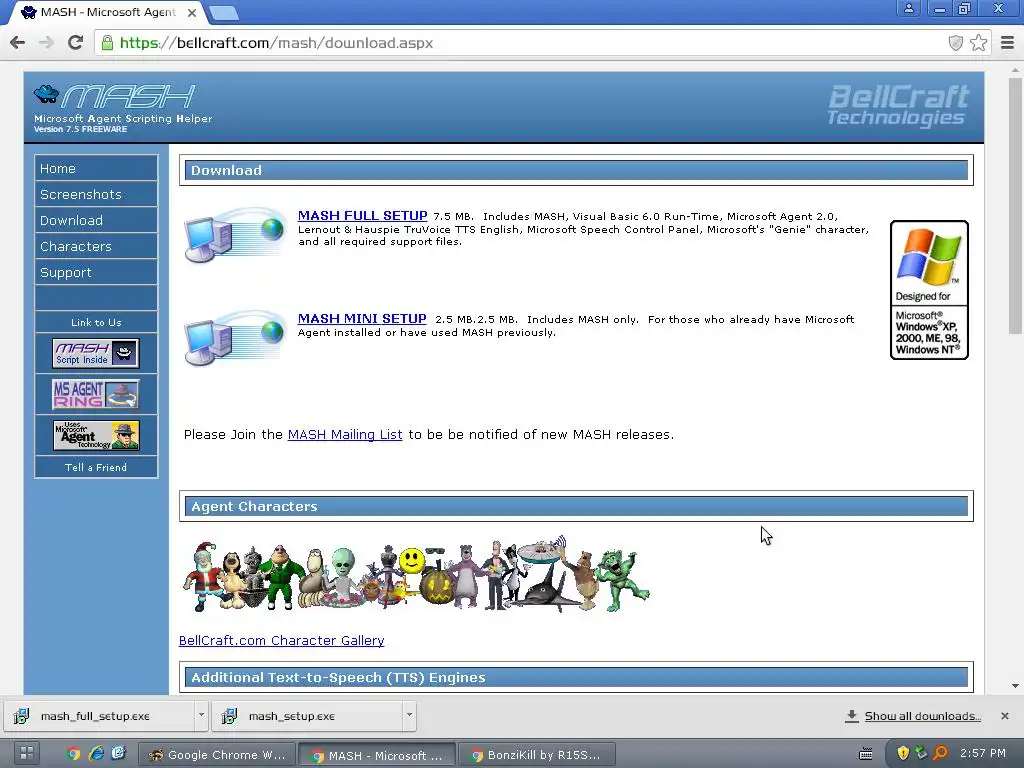Open the Home sidebar page
Image resolution: width=1024 pixels, height=768 pixels.
click(96, 168)
